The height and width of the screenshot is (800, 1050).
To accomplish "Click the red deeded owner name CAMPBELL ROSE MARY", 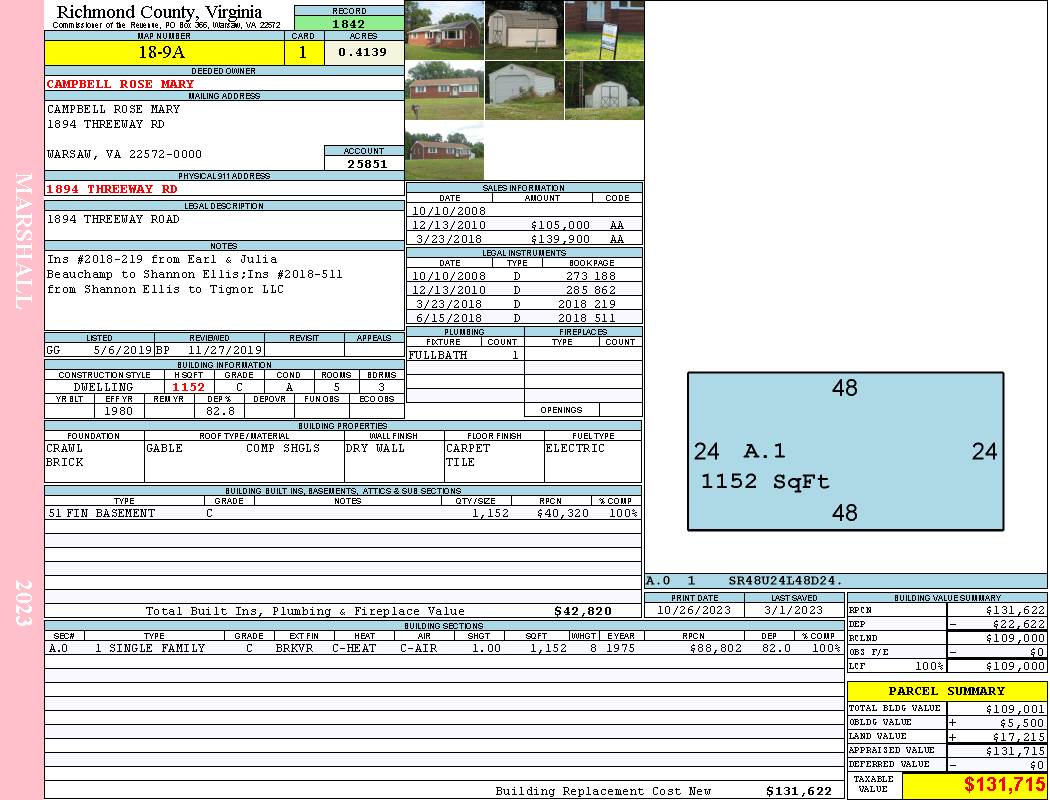I will click(121, 84).
